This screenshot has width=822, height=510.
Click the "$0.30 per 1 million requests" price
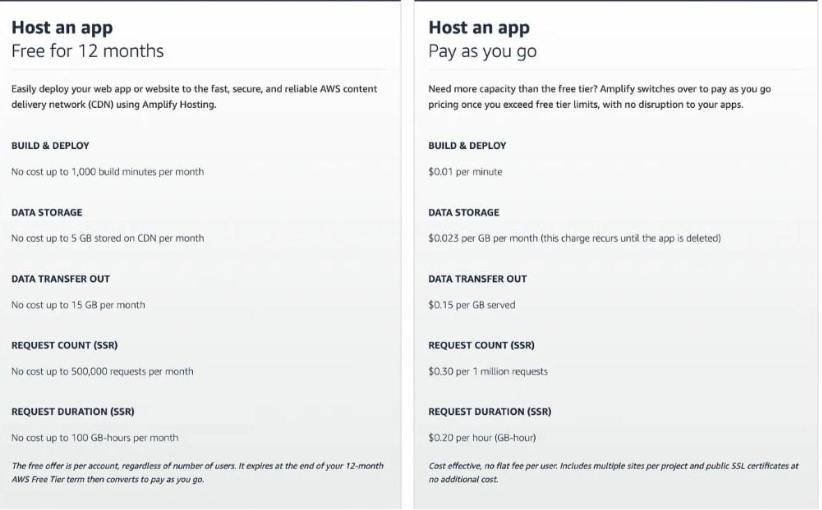click(488, 371)
